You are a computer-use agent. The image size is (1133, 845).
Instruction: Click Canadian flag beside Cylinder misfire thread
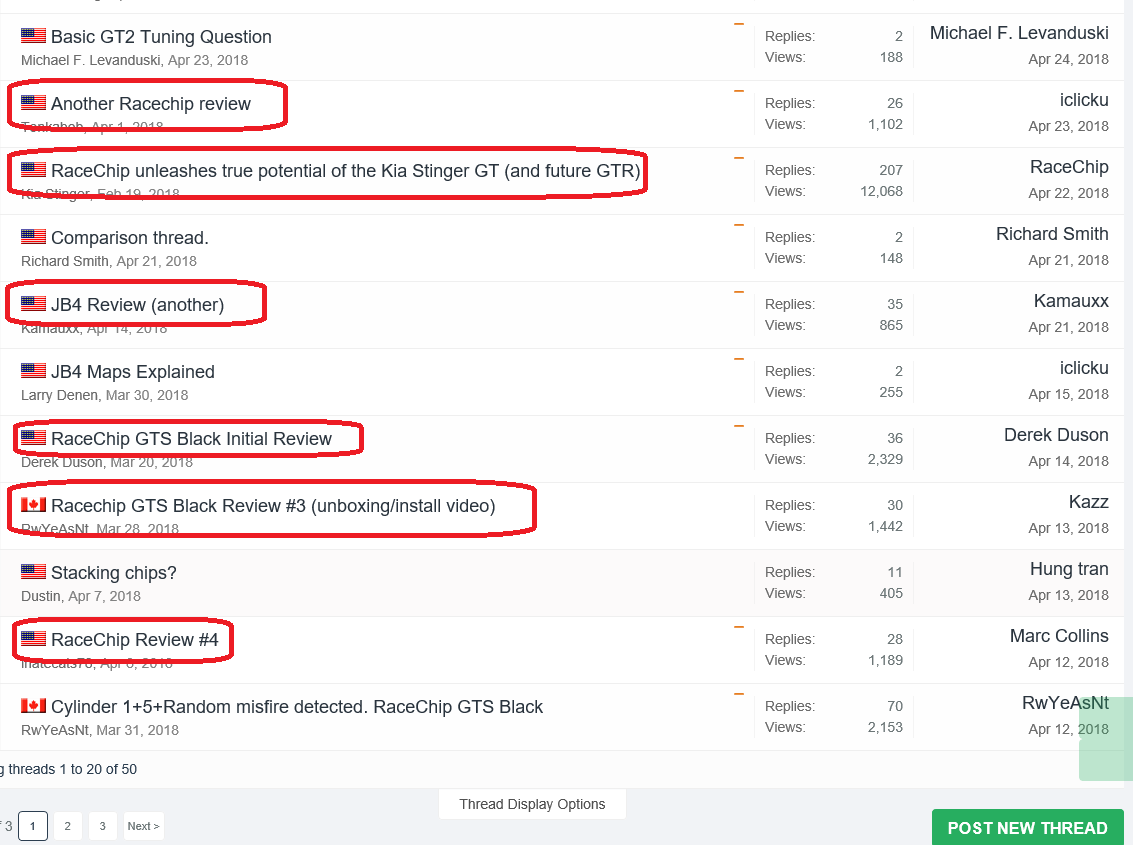point(33,706)
